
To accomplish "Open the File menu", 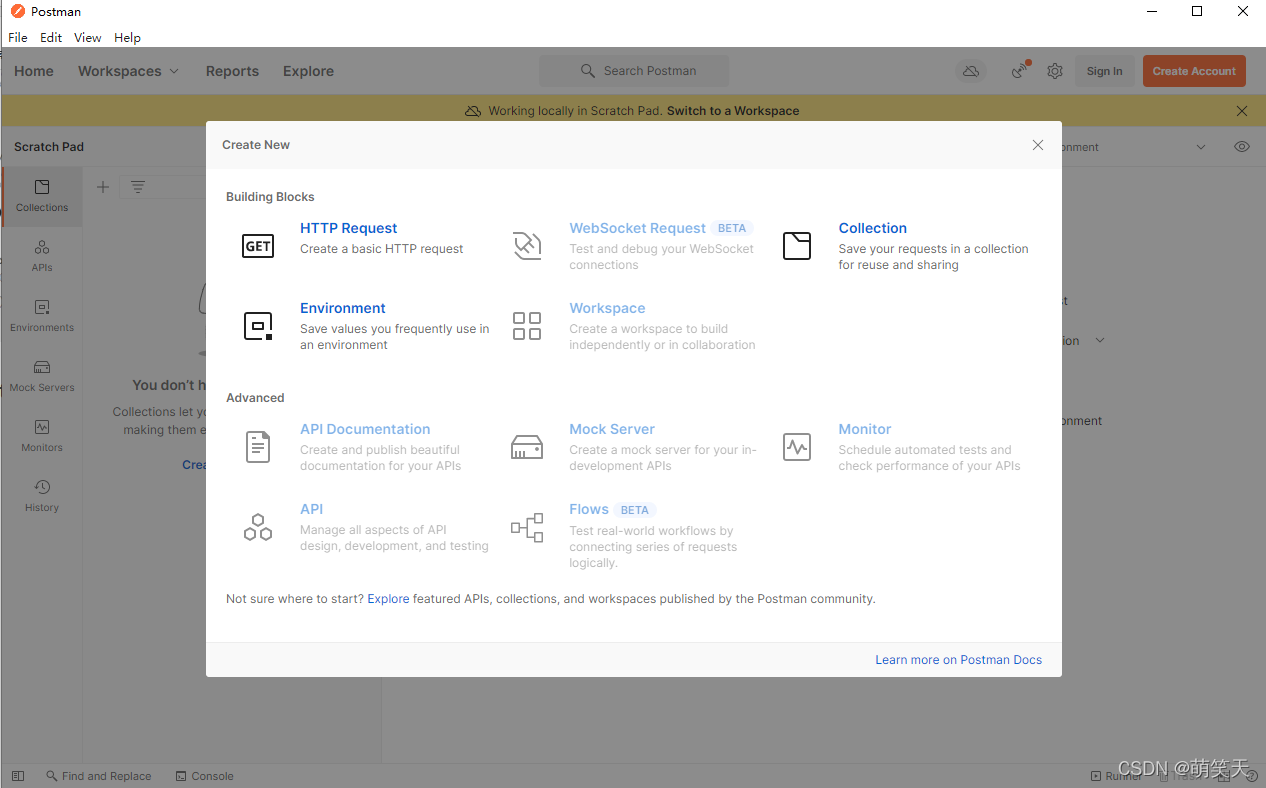I will [x=18, y=37].
